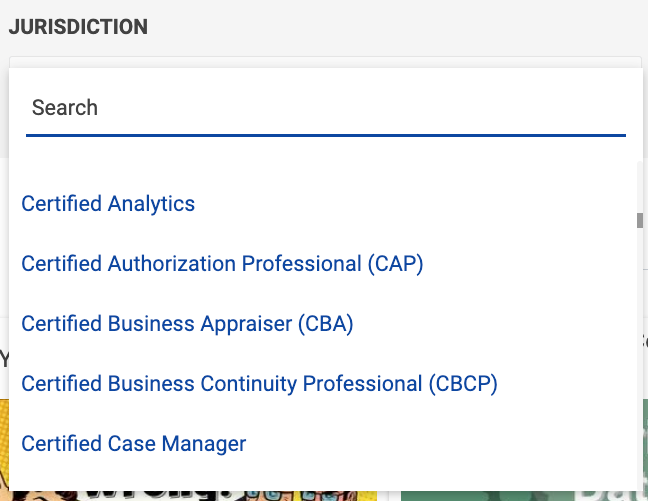Click the CBA certification link
Image resolution: width=648 pixels, height=503 pixels.
187,324
